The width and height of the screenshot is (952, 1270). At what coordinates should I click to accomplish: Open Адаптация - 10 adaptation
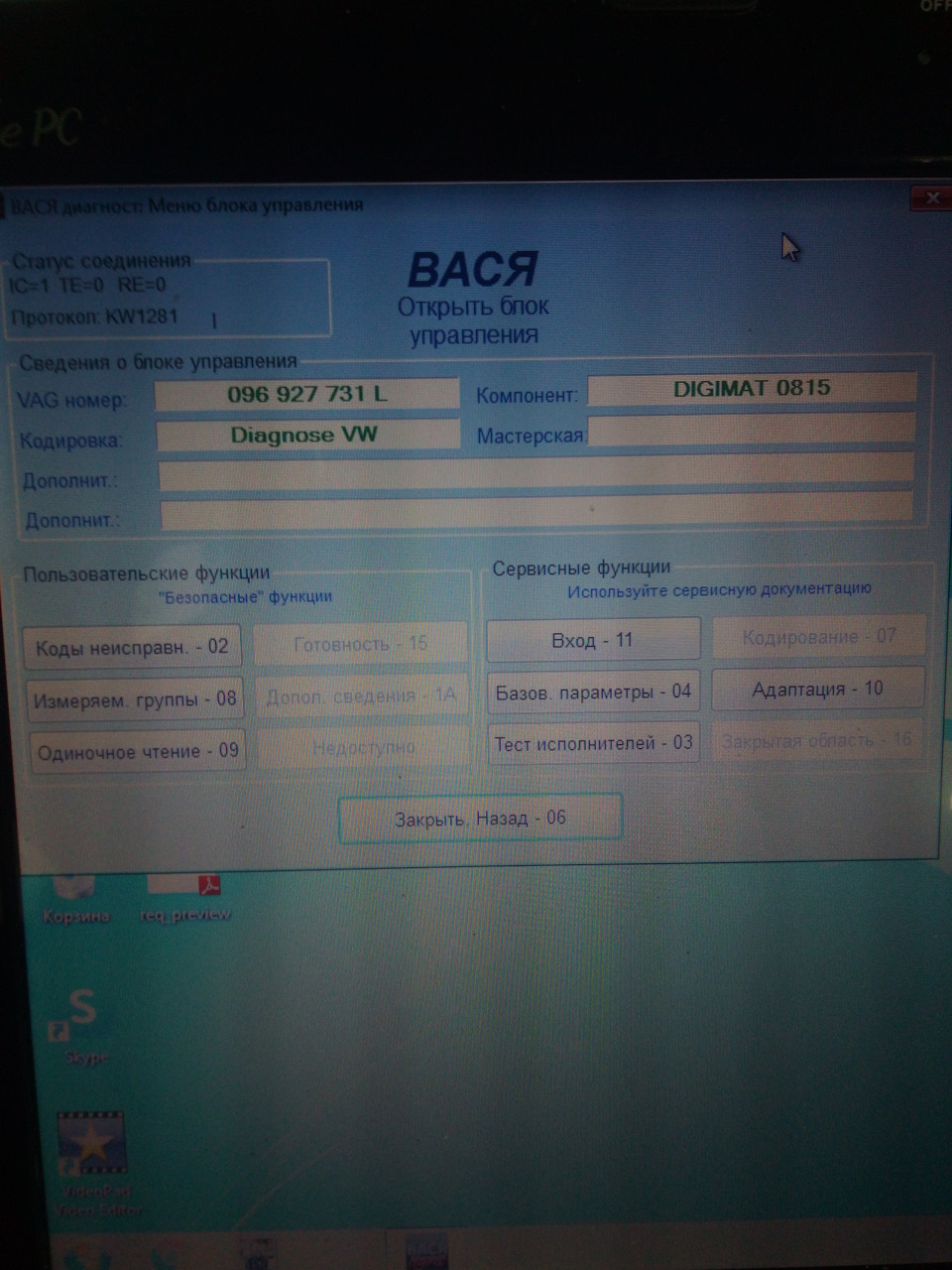(818, 689)
